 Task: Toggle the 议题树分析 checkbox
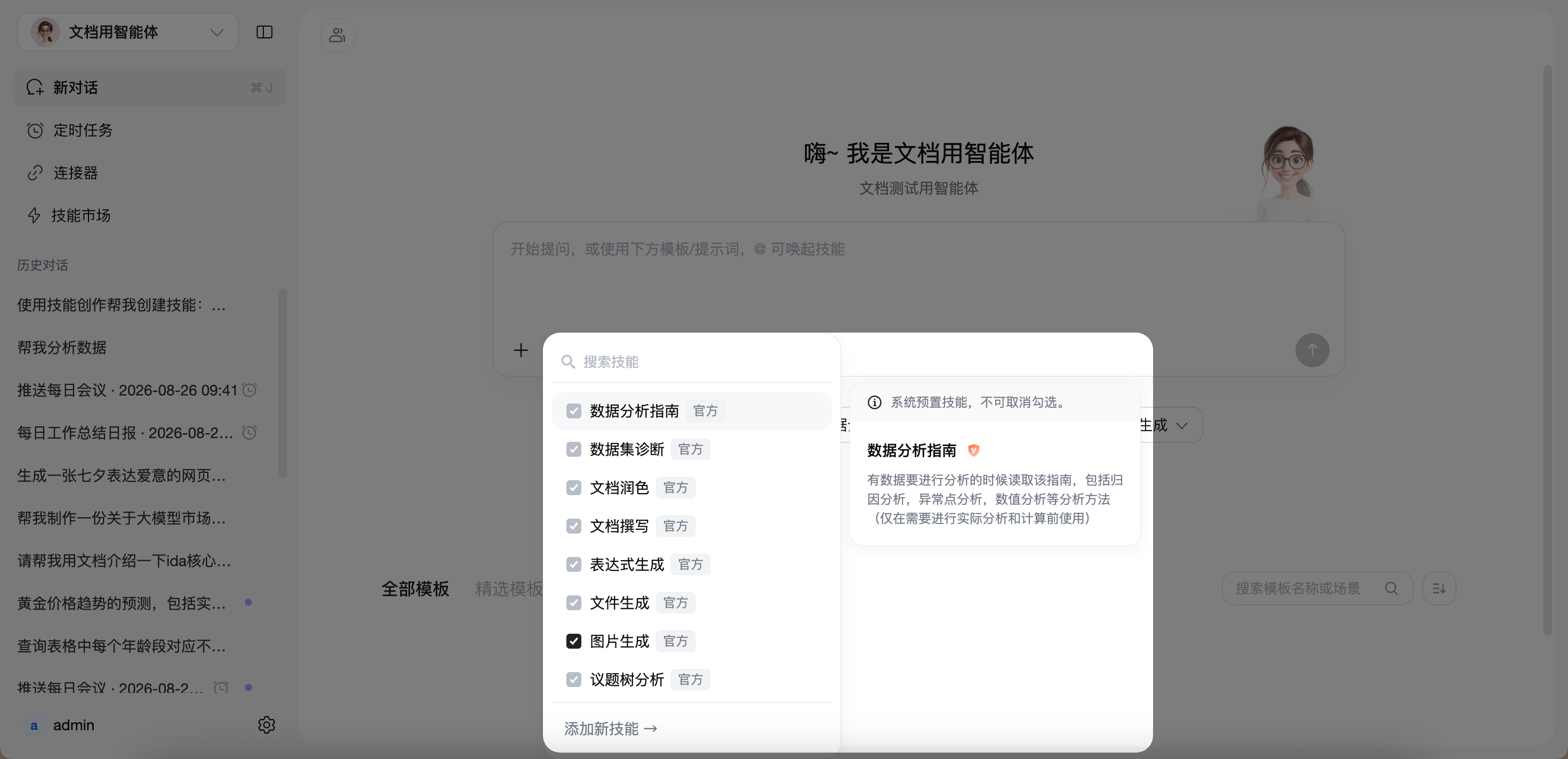[x=573, y=680]
